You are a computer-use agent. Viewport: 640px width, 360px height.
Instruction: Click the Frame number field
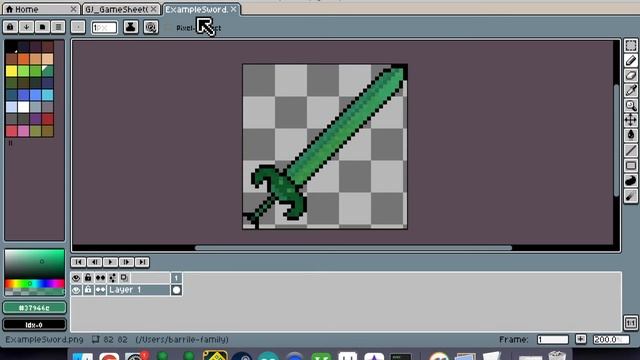553,339
